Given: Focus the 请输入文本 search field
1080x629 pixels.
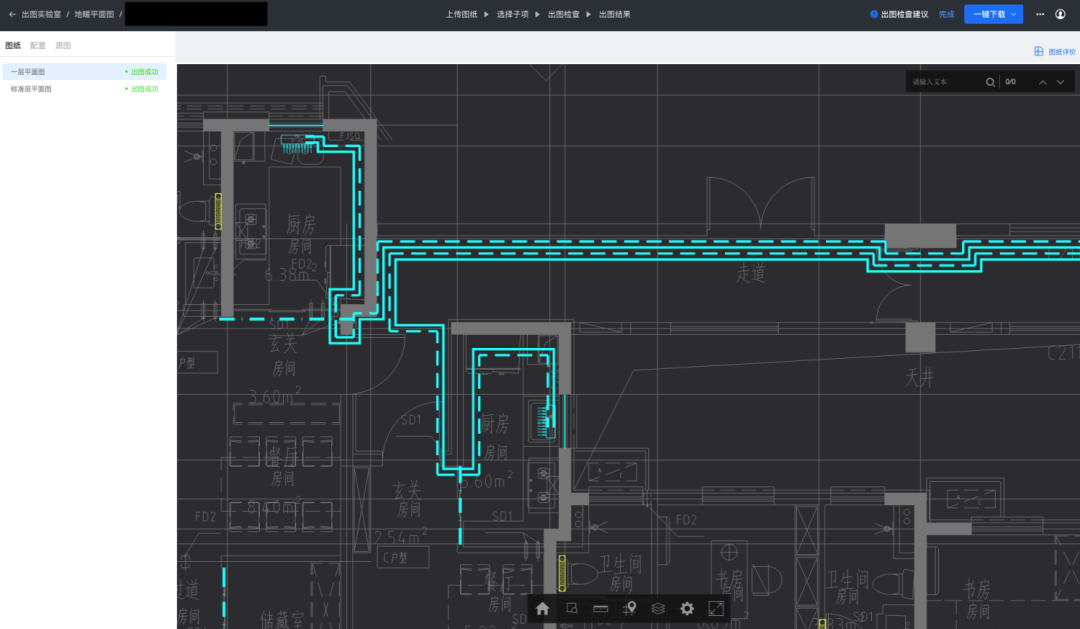Looking at the screenshot, I should click(x=945, y=82).
